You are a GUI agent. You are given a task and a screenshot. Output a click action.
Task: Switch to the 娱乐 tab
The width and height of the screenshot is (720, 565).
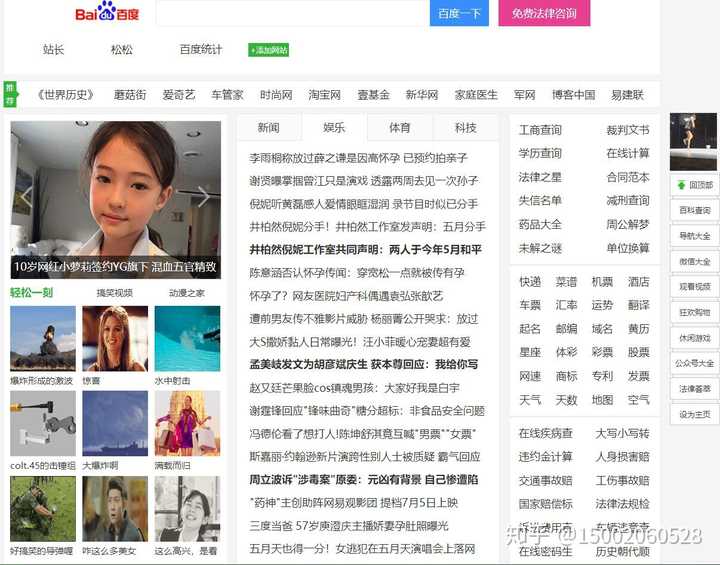(x=334, y=128)
